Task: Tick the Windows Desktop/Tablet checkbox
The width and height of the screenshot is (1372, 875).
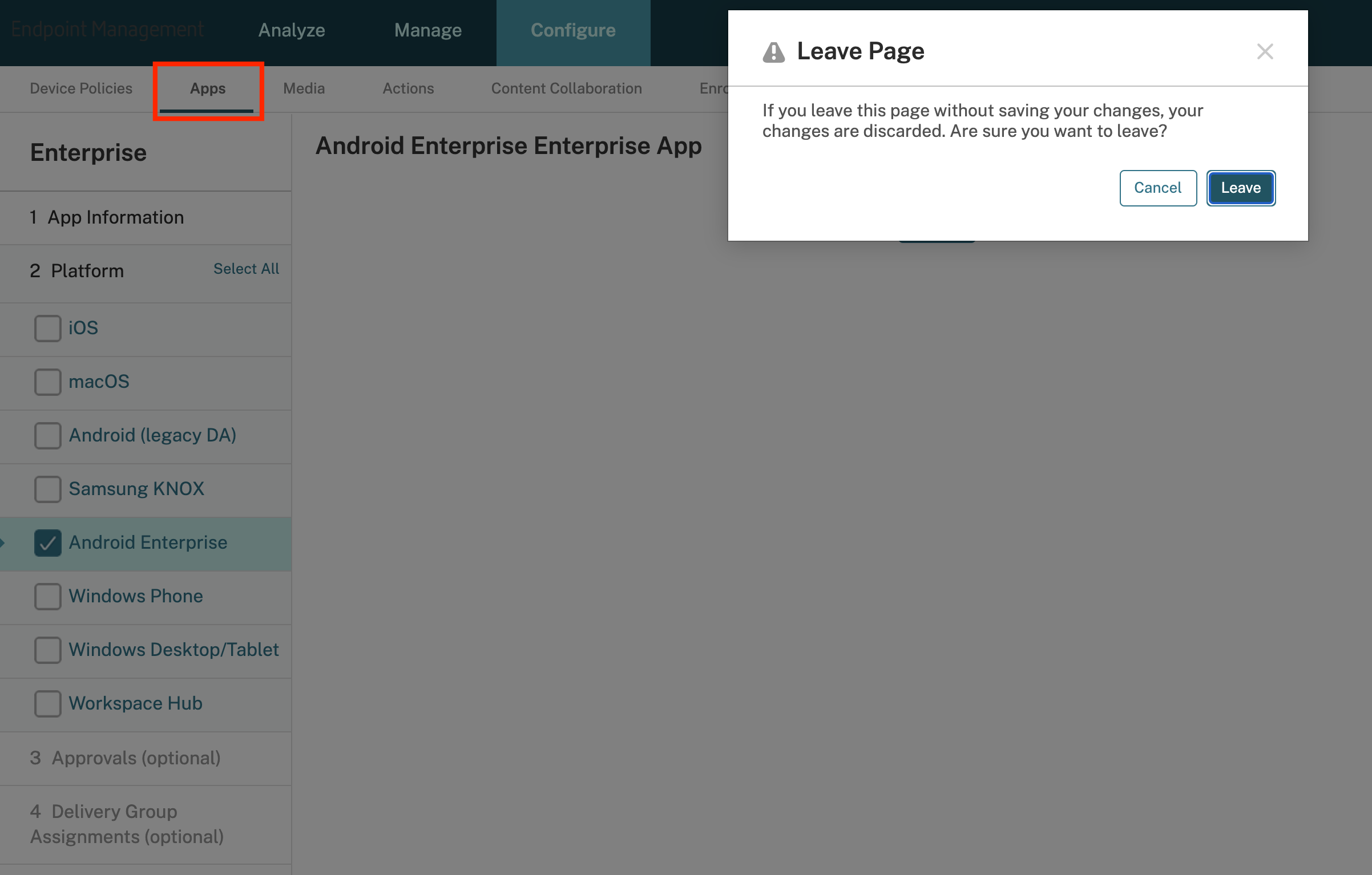Action: 48,650
